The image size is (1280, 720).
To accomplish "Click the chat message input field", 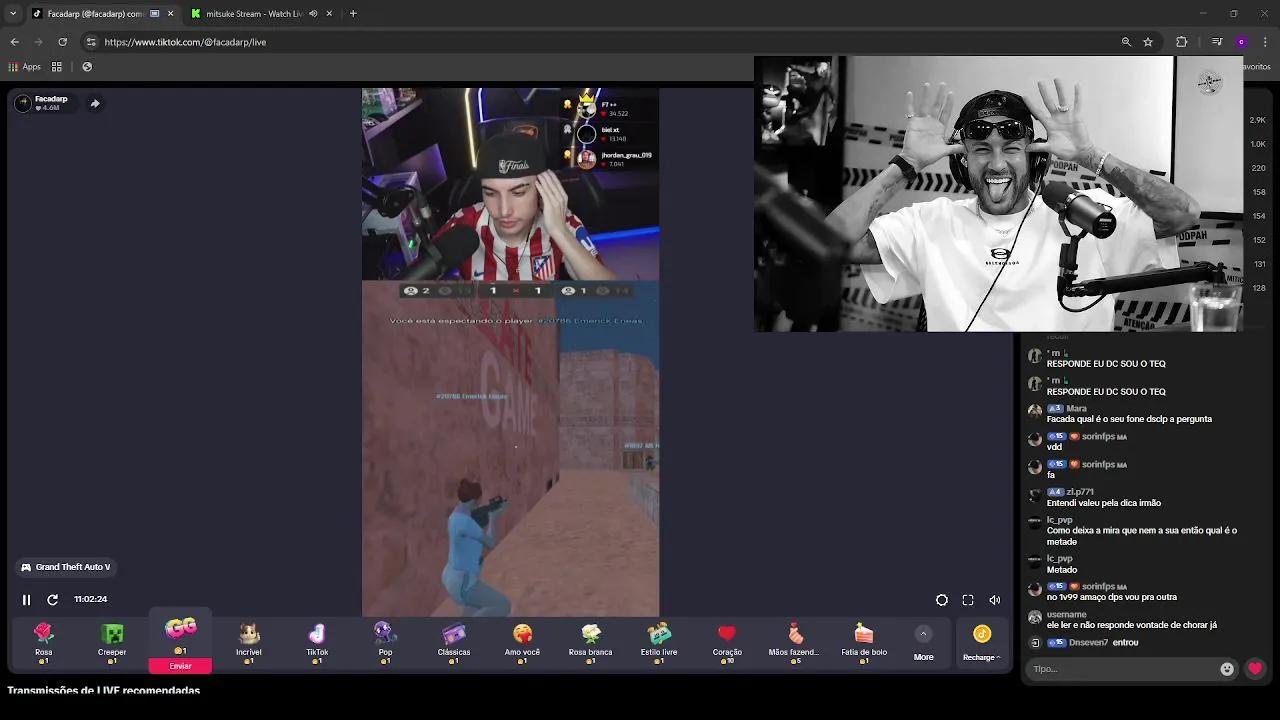I will pyautogui.click(x=1124, y=669).
